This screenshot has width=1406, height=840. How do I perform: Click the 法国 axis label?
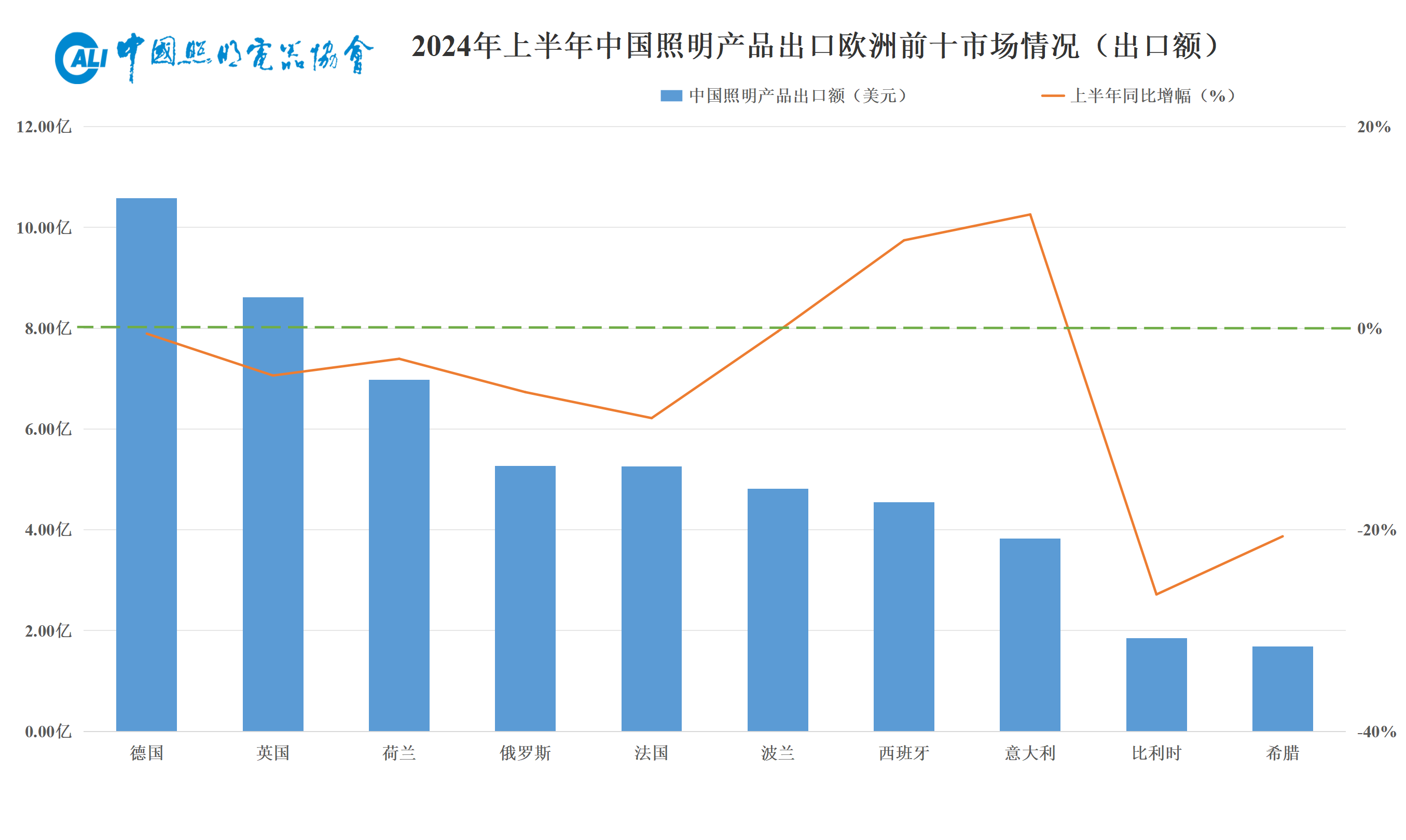652,753
